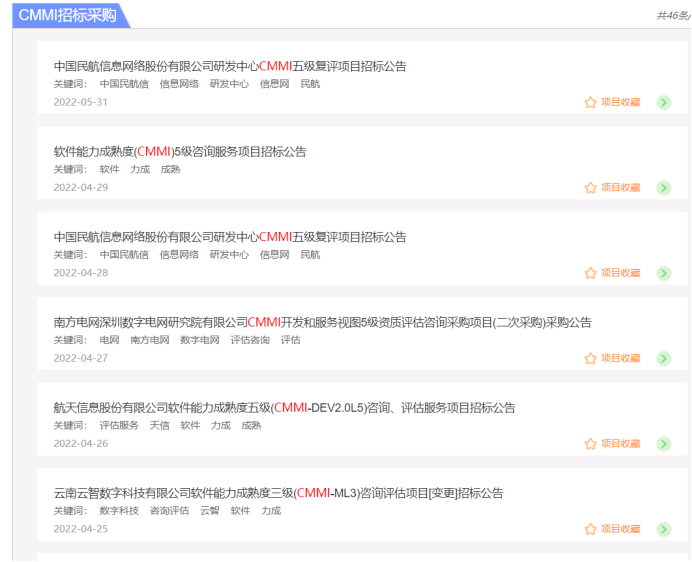692x562 pixels.
Task: Open green arrow for 2022-04-25 tender
Action: pyautogui.click(x=664, y=529)
